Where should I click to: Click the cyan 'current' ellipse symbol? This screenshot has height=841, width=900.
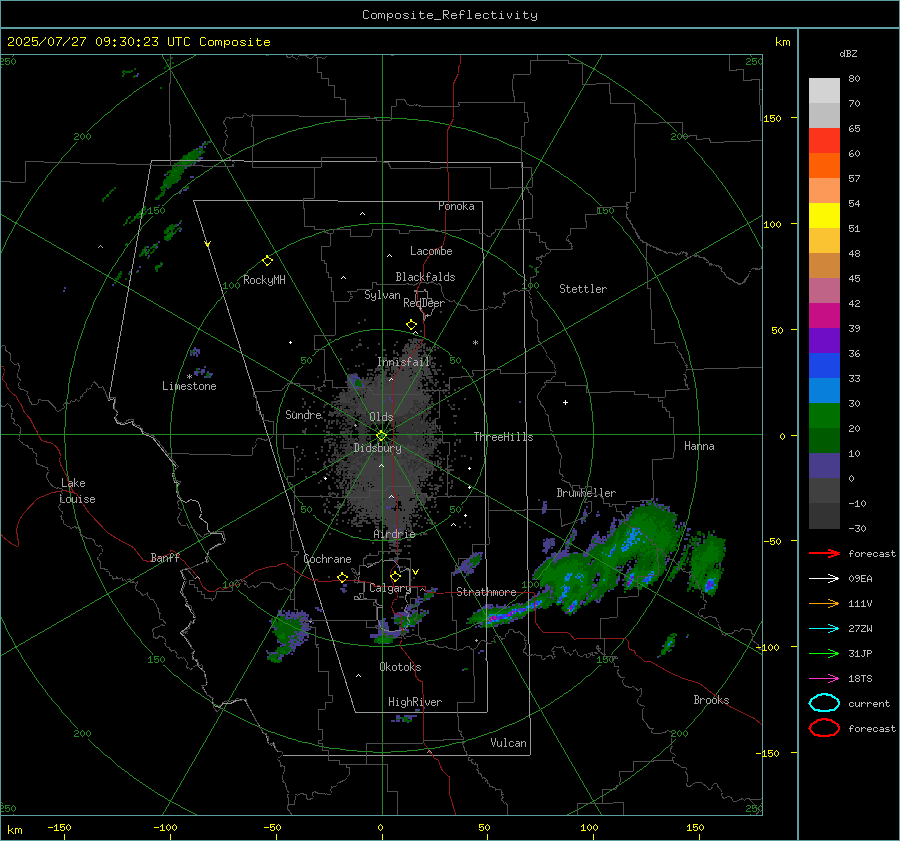pyautogui.click(x=824, y=703)
